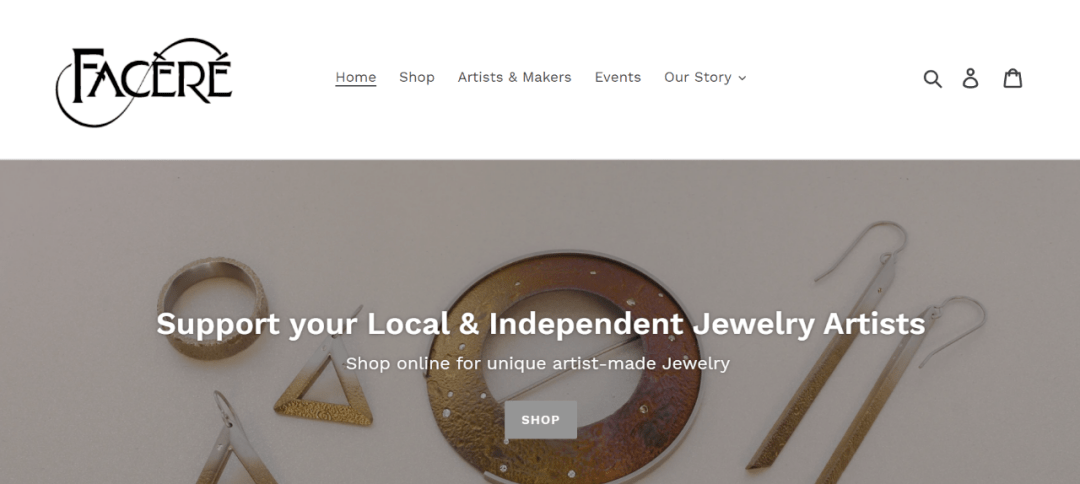Image resolution: width=1080 pixels, height=484 pixels.
Task: Click the Facèré logo
Action: click(144, 81)
